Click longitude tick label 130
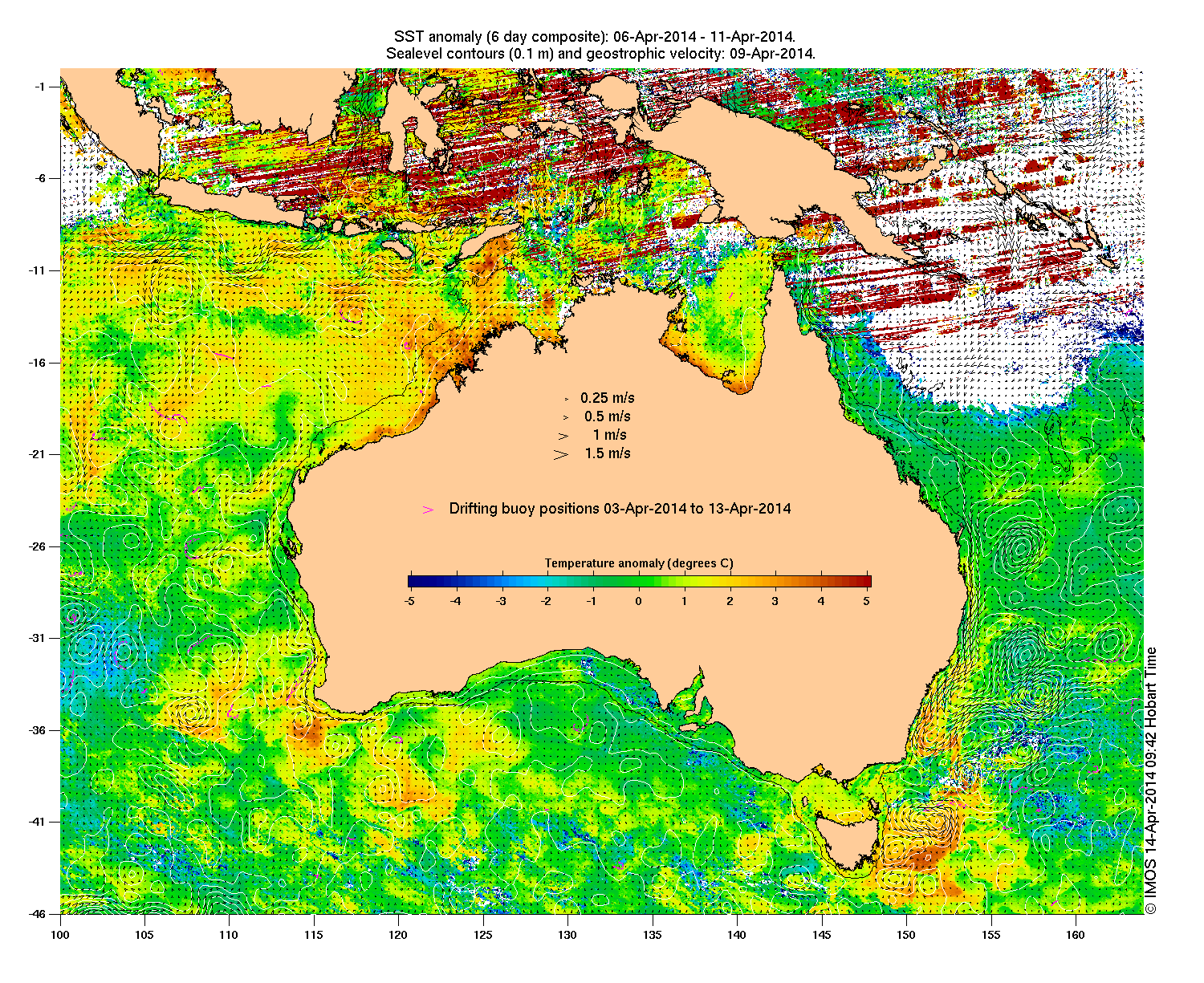Viewport: 1204px width, 983px height. [567, 935]
